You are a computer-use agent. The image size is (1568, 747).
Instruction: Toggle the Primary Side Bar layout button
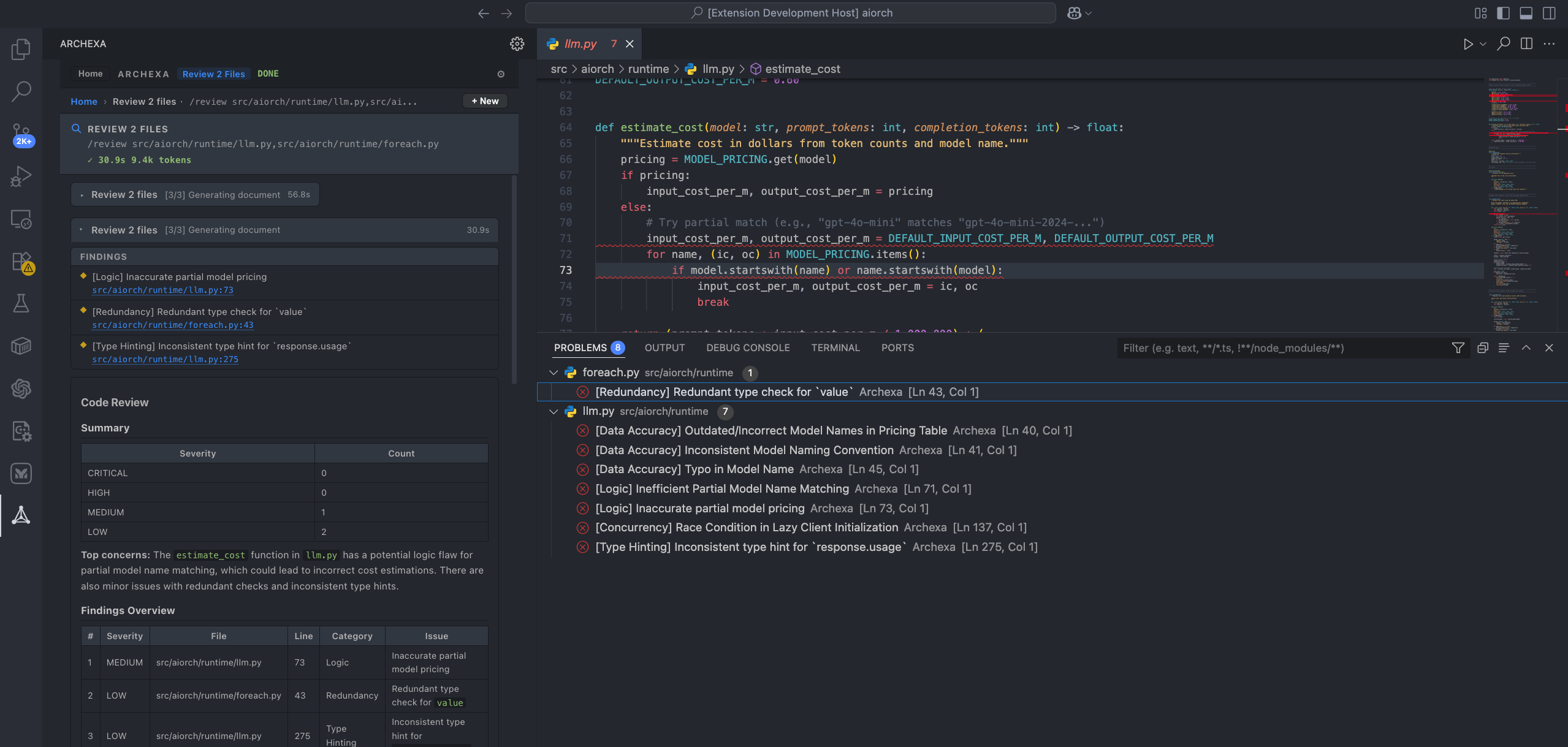pyautogui.click(x=1503, y=13)
